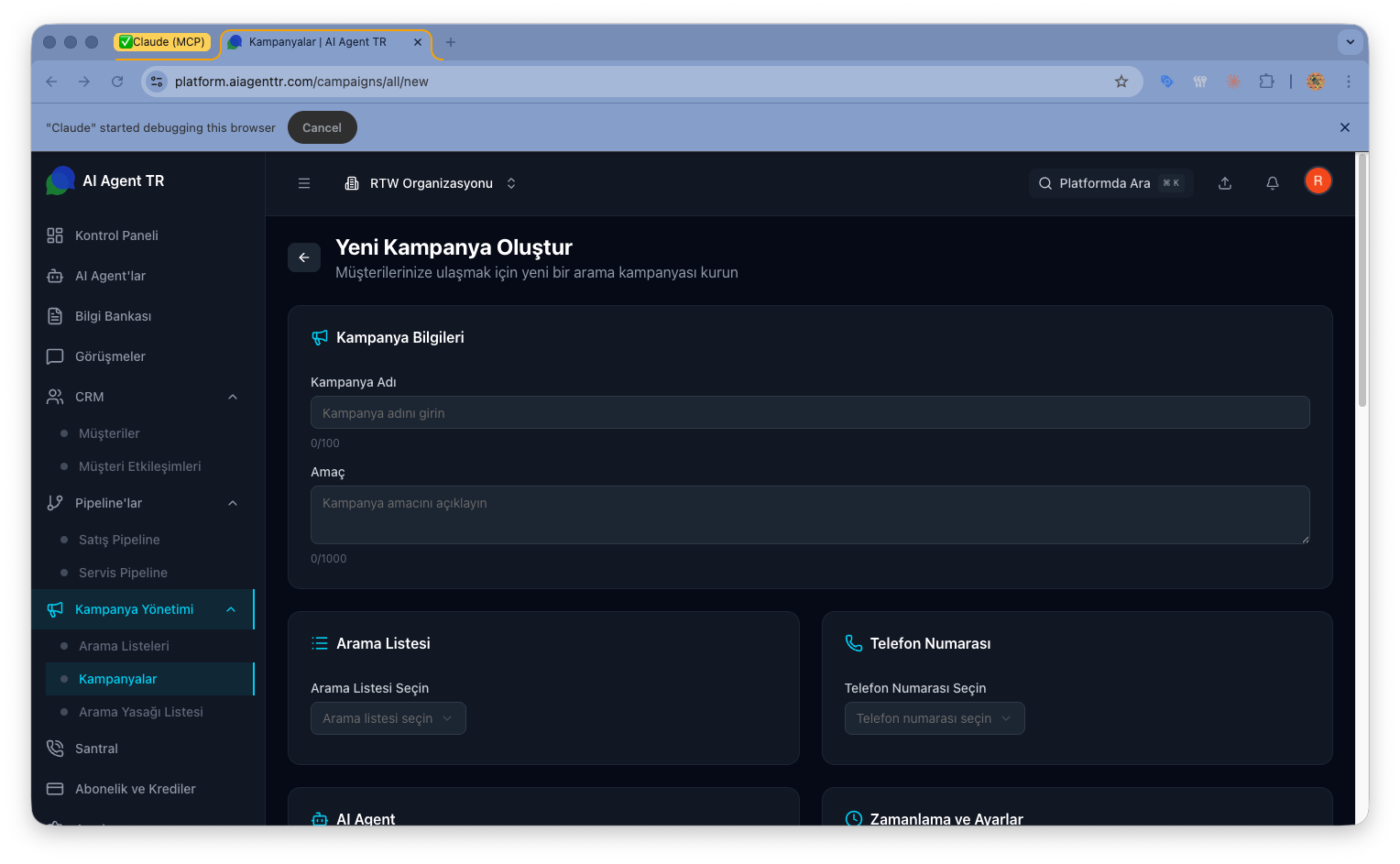The image size is (1400, 864).
Task: Open the Arama listesi seçin dropdown
Action: [388, 718]
